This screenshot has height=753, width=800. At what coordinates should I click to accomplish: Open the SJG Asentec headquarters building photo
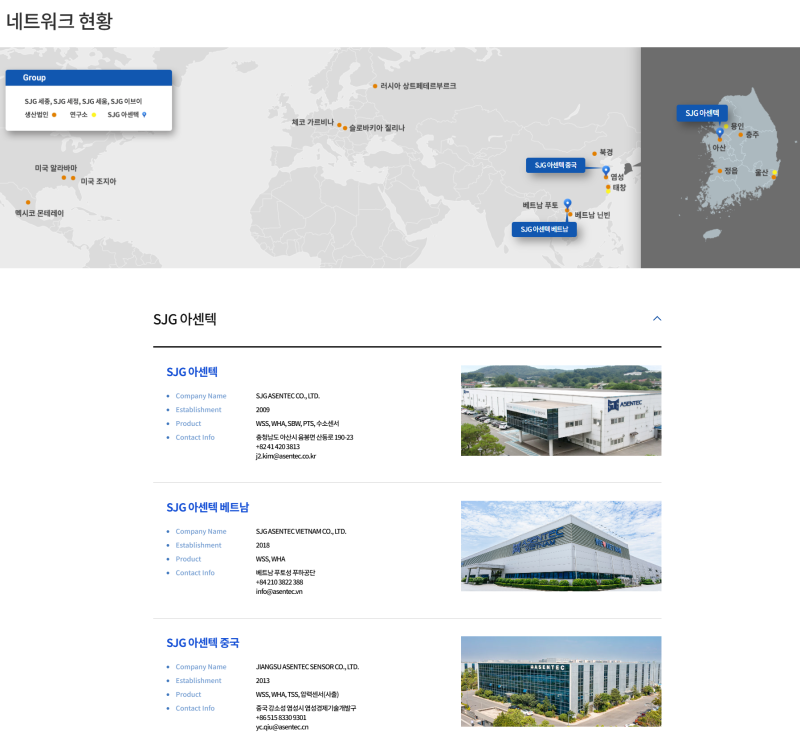[560, 410]
